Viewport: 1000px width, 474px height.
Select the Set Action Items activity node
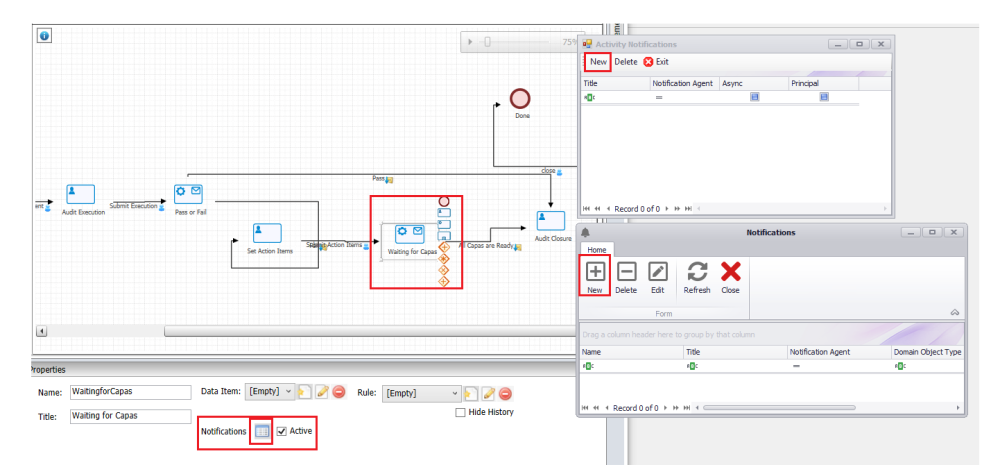[267, 233]
